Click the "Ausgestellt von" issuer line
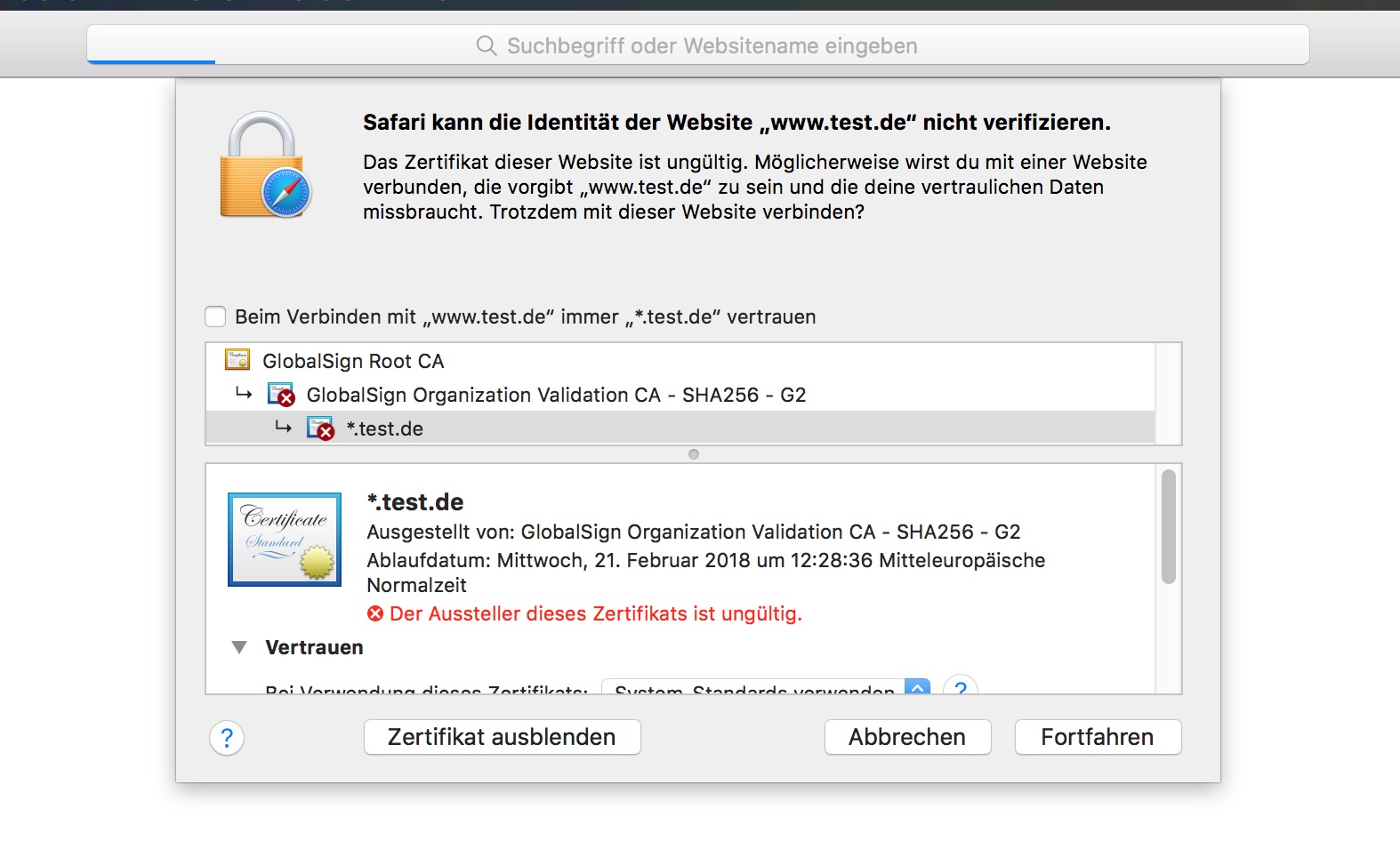Image resolution: width=1400 pixels, height=841 pixels. coord(694,532)
